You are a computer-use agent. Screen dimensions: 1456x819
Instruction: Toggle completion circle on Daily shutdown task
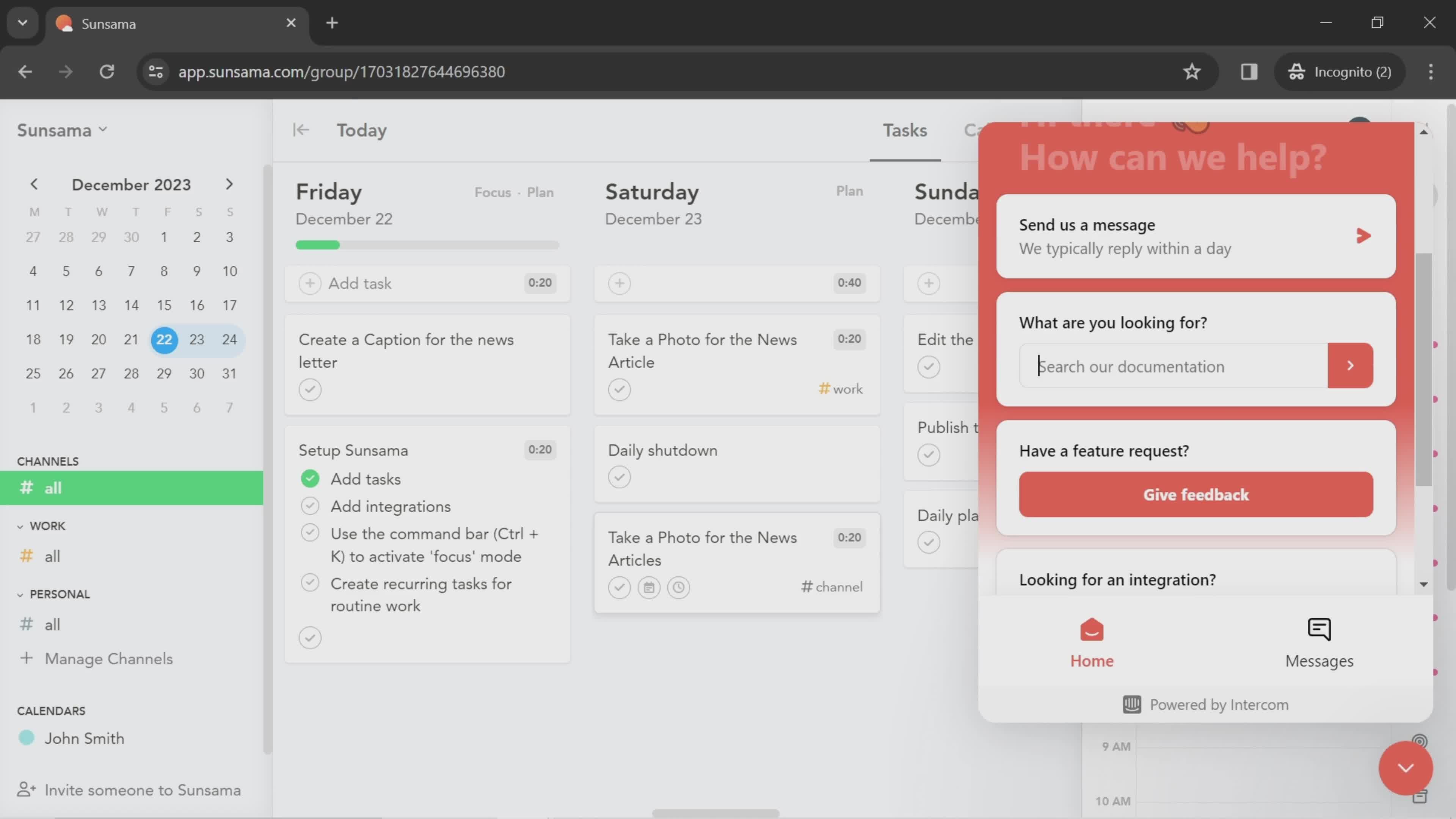pos(620,477)
